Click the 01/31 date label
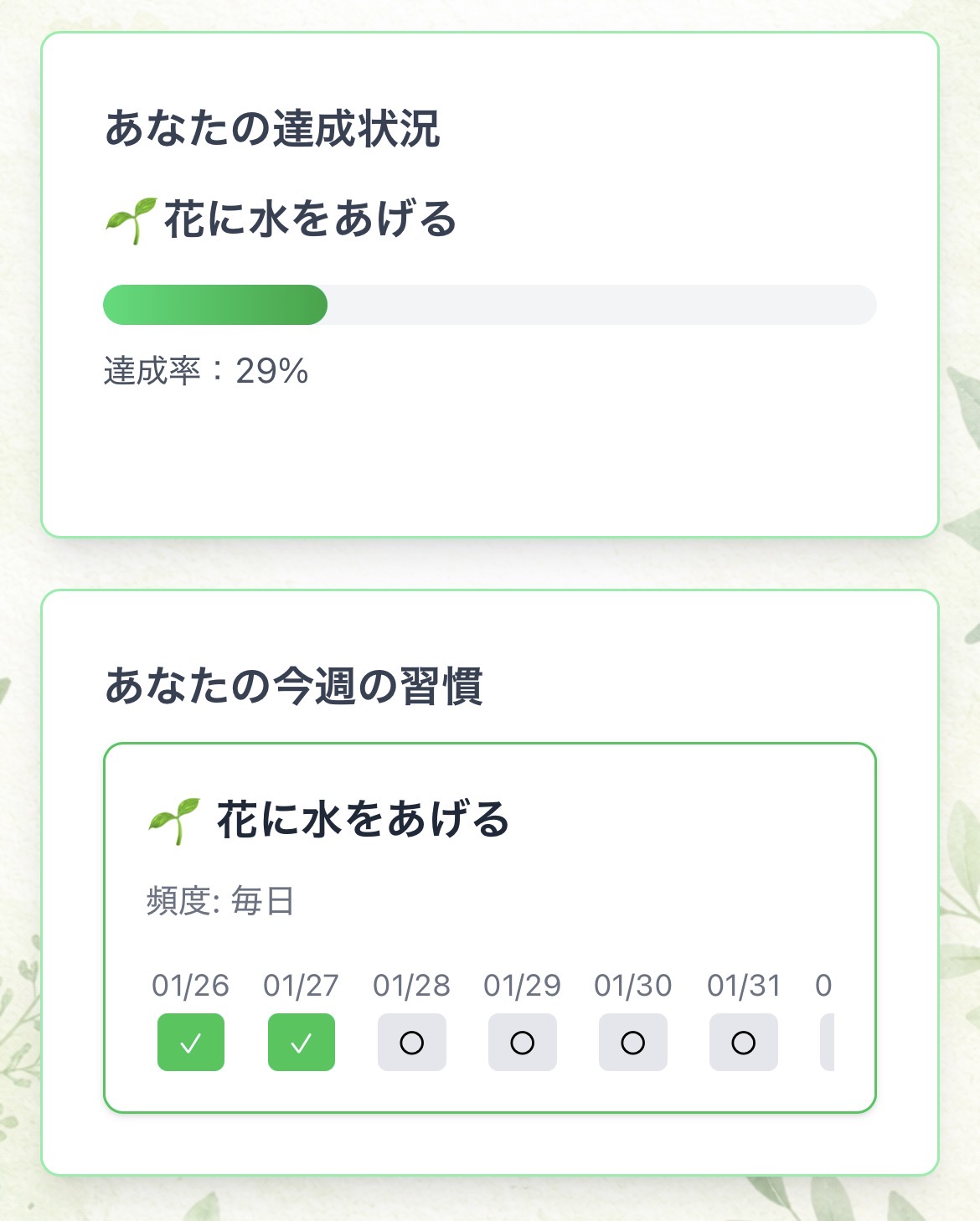 pyautogui.click(x=744, y=986)
